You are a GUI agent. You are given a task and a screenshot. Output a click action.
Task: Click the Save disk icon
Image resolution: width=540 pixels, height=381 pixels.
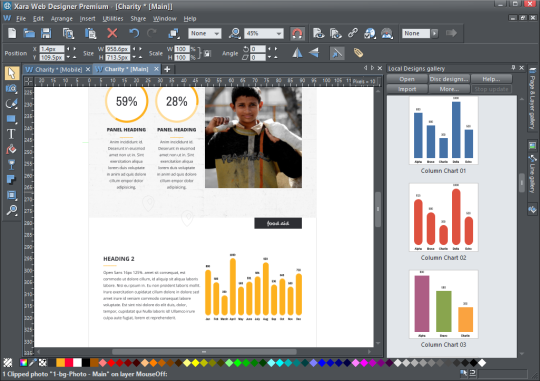tap(46, 33)
